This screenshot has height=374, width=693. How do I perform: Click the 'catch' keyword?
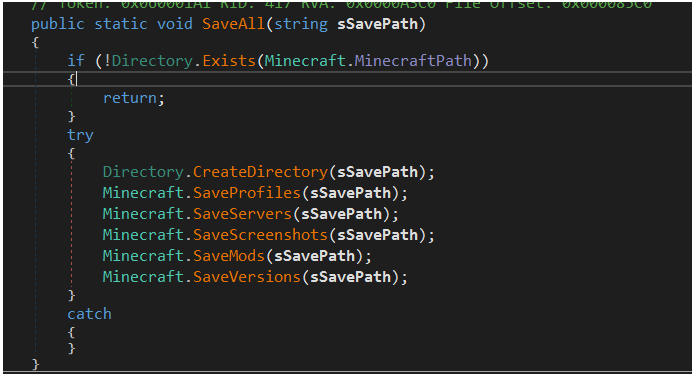[89, 314]
